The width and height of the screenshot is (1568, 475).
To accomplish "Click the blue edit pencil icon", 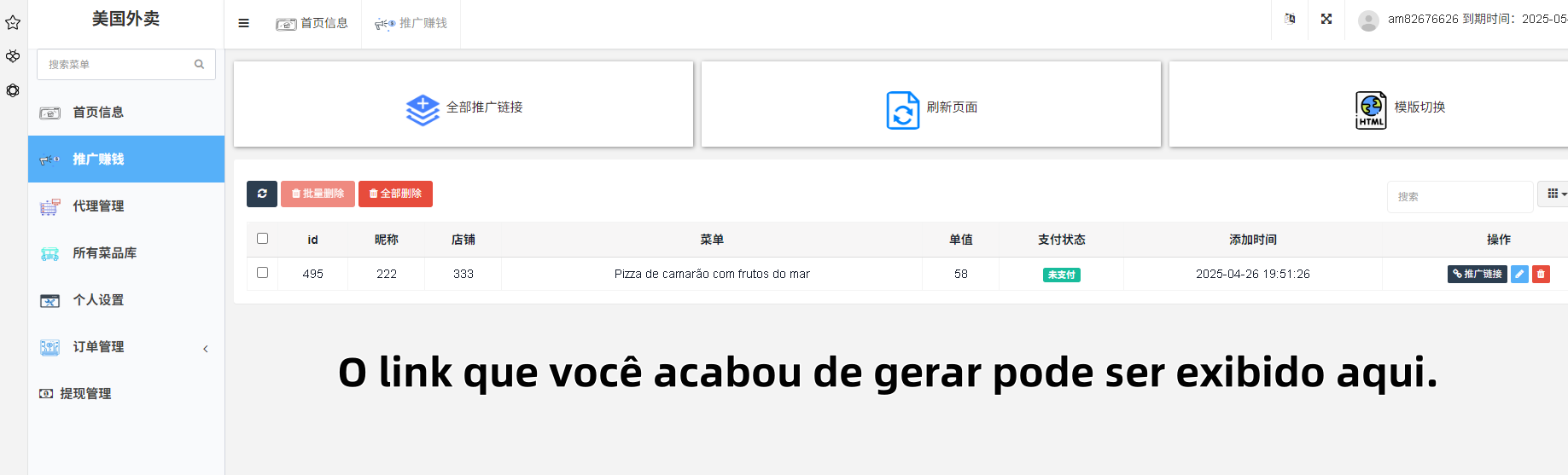I will 1519,274.
